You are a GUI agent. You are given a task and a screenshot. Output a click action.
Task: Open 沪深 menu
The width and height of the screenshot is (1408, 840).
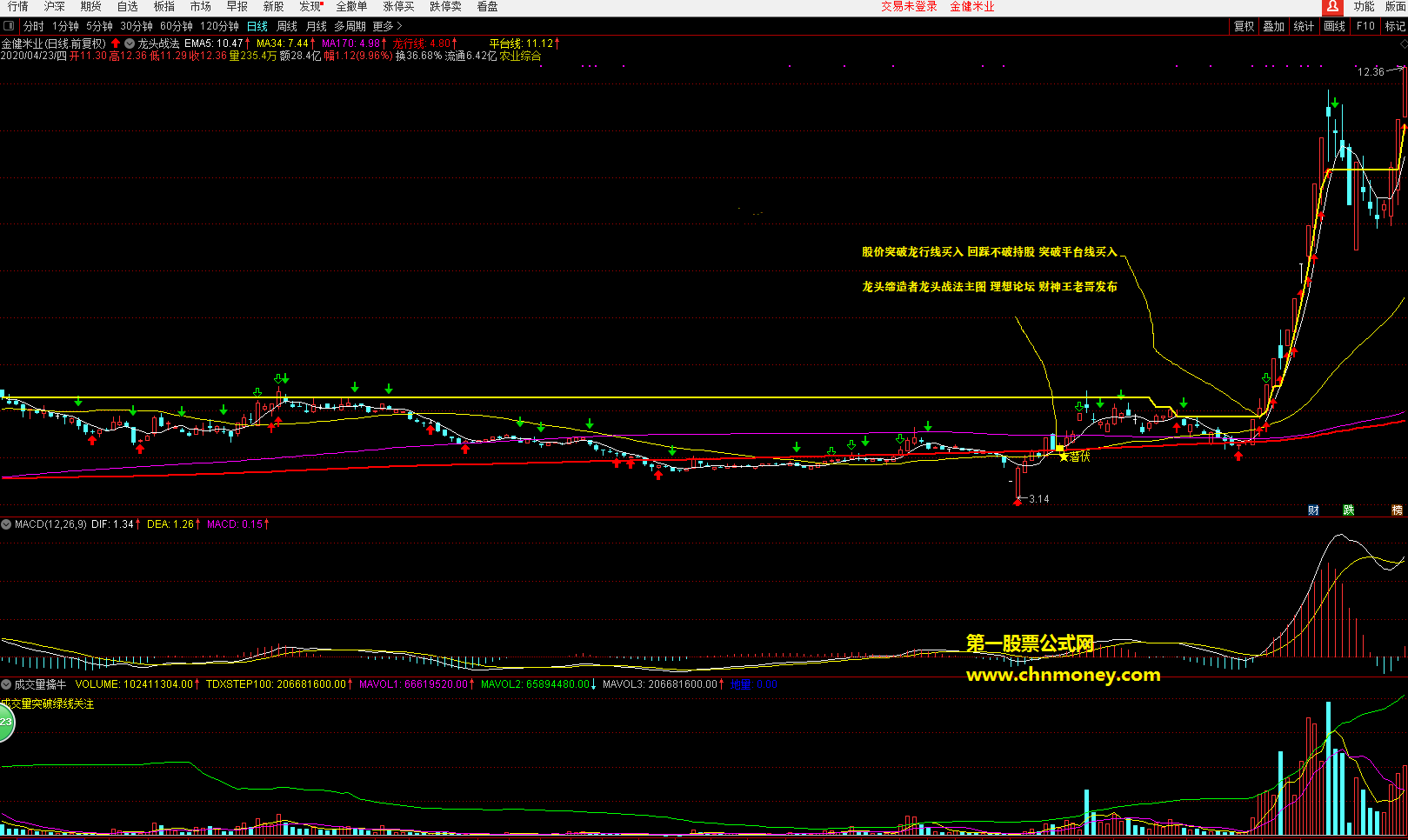point(54,6)
